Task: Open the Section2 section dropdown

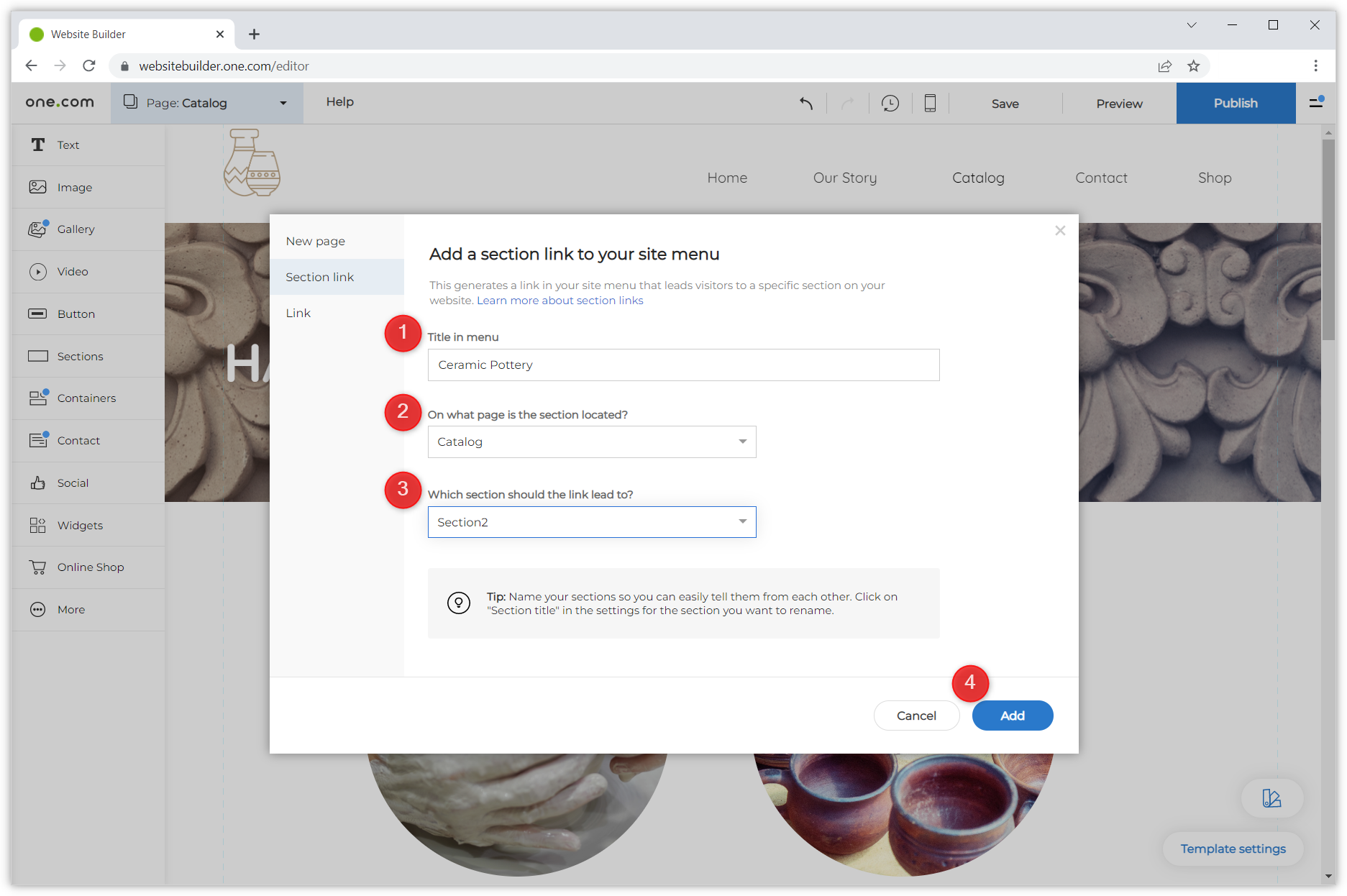Action: click(x=591, y=523)
